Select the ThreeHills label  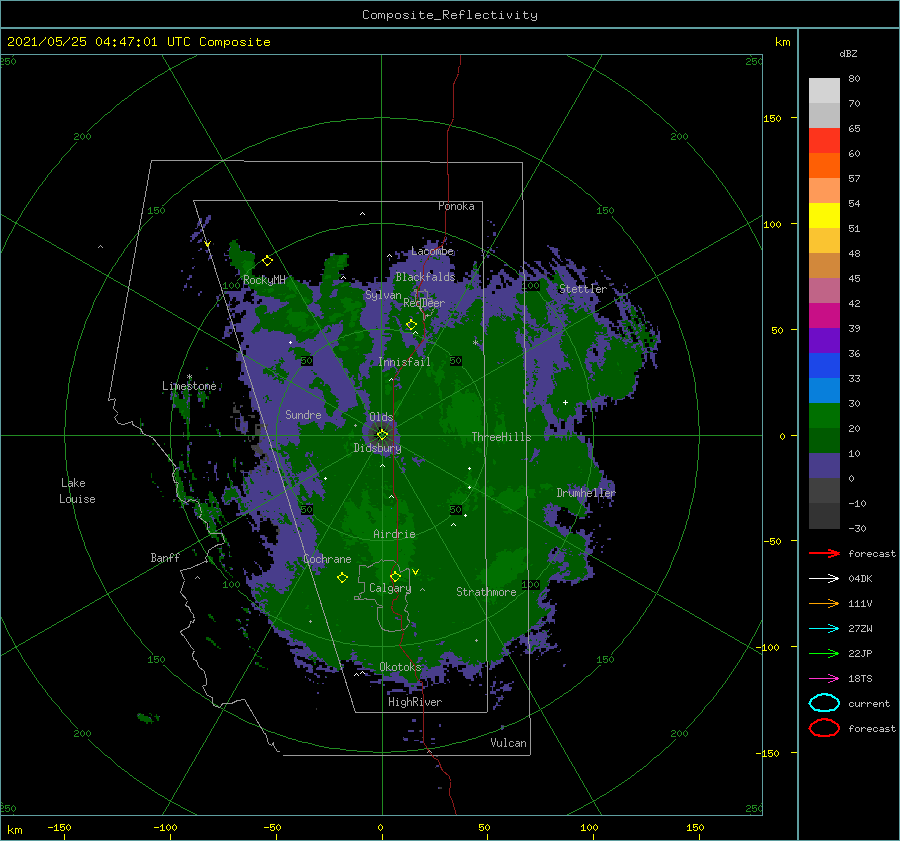[x=501, y=437]
